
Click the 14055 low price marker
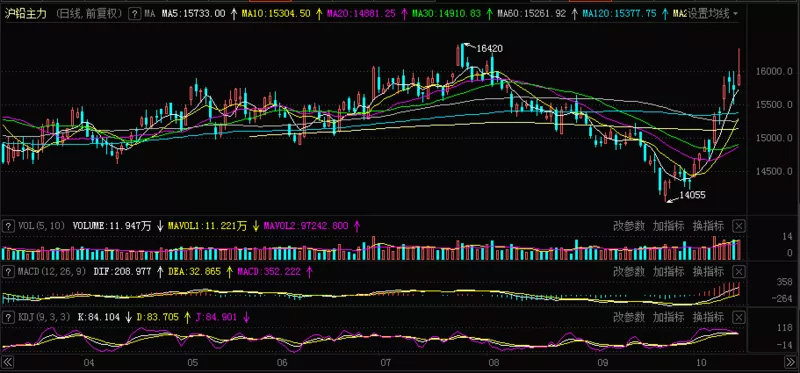tap(692, 195)
